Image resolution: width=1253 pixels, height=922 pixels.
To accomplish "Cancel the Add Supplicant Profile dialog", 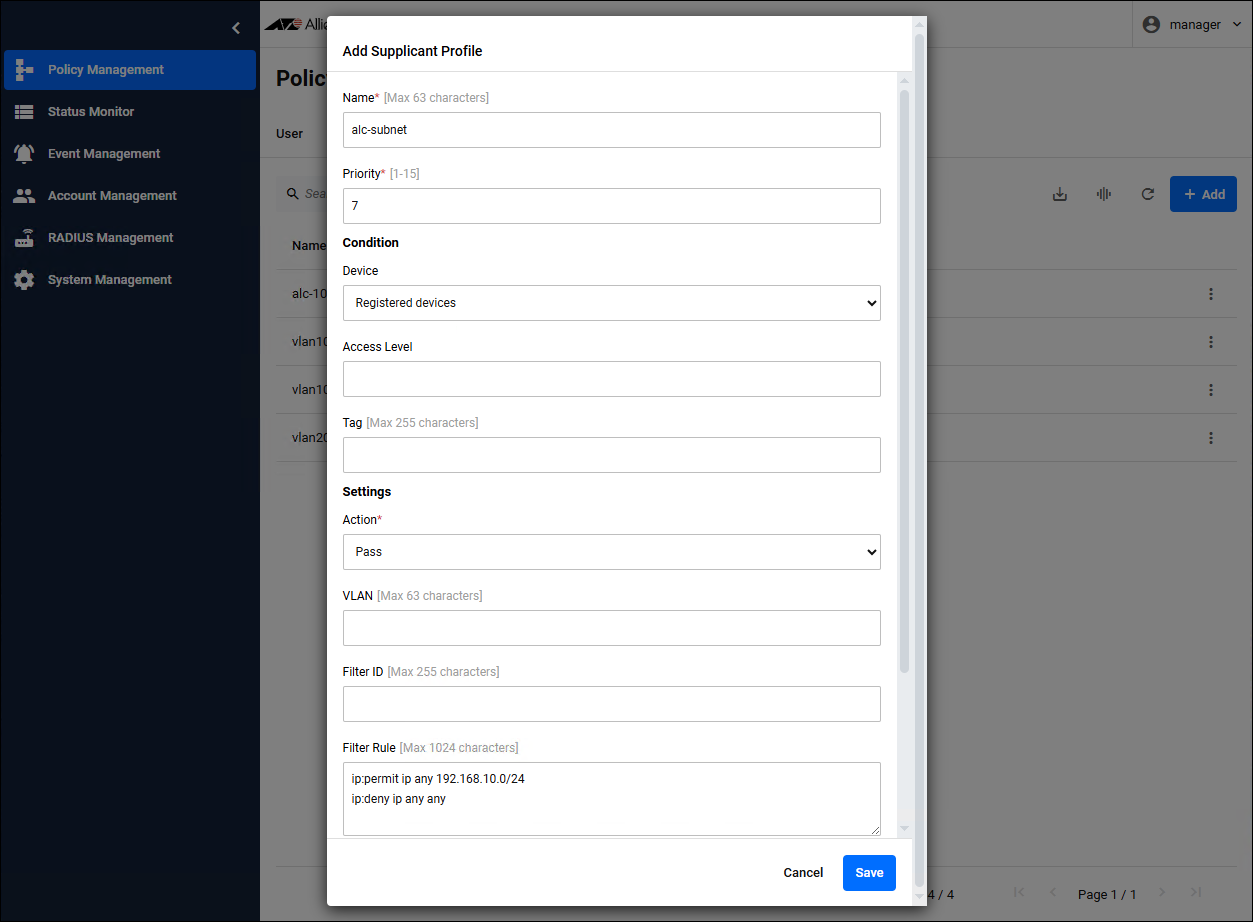I will pos(803,873).
